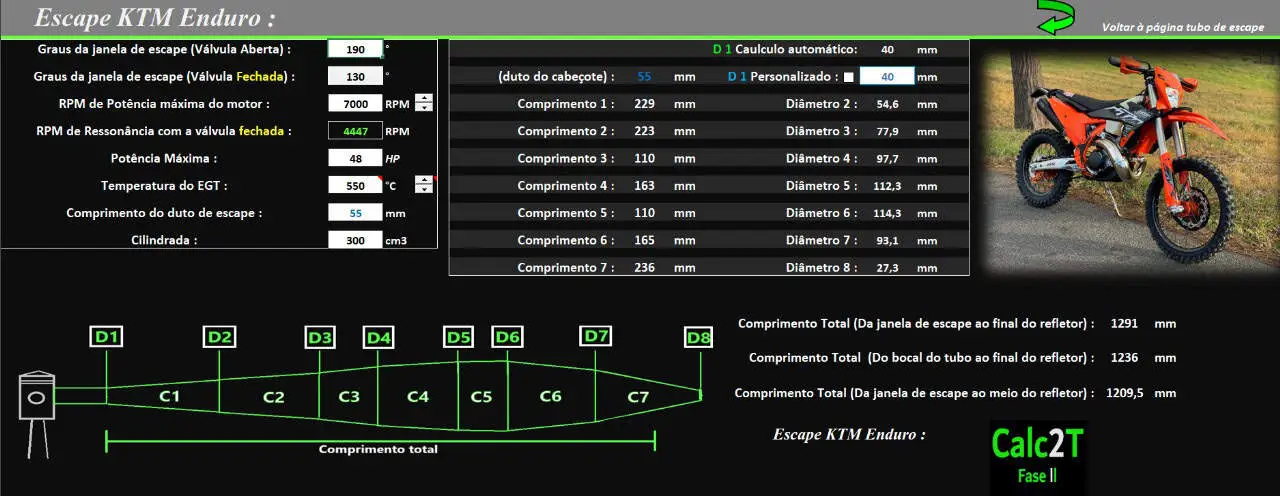Select the Comprimento 4 value 163
Viewport: 1280px width, 496px height.
point(644,186)
